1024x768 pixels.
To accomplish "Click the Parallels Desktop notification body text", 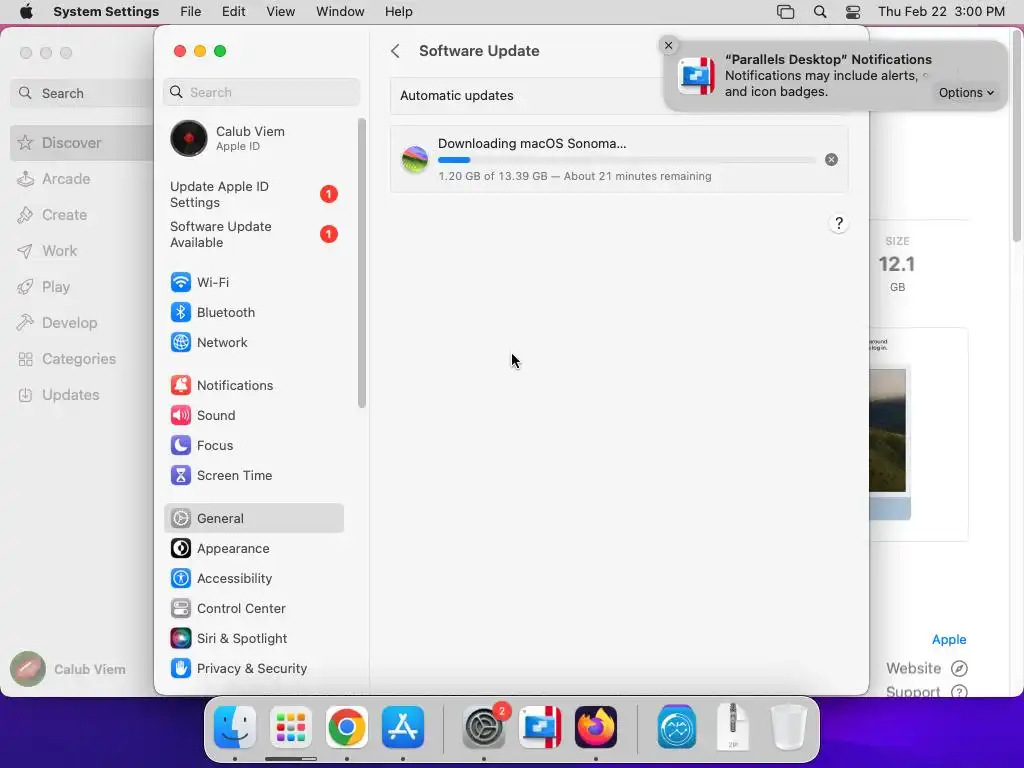I will pos(820,84).
